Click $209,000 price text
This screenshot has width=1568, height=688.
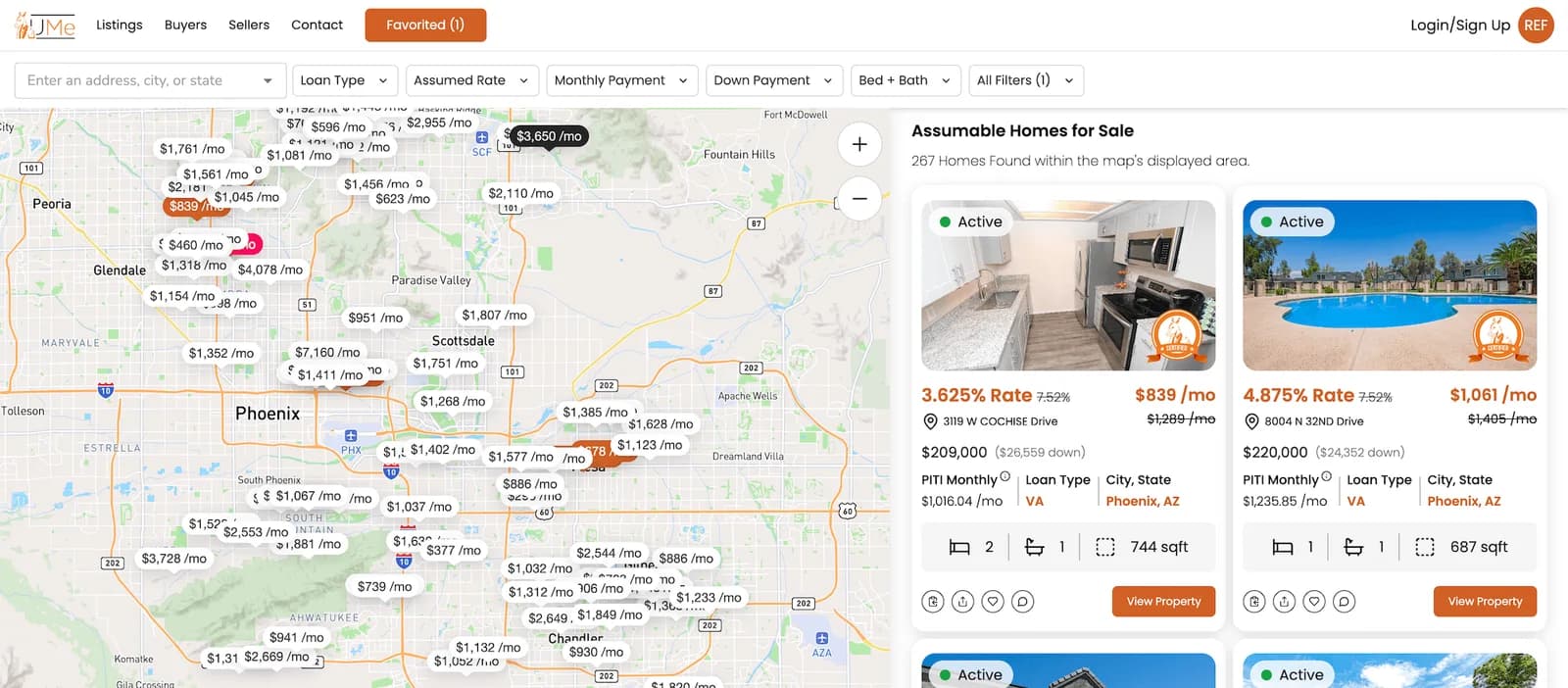[x=955, y=452]
